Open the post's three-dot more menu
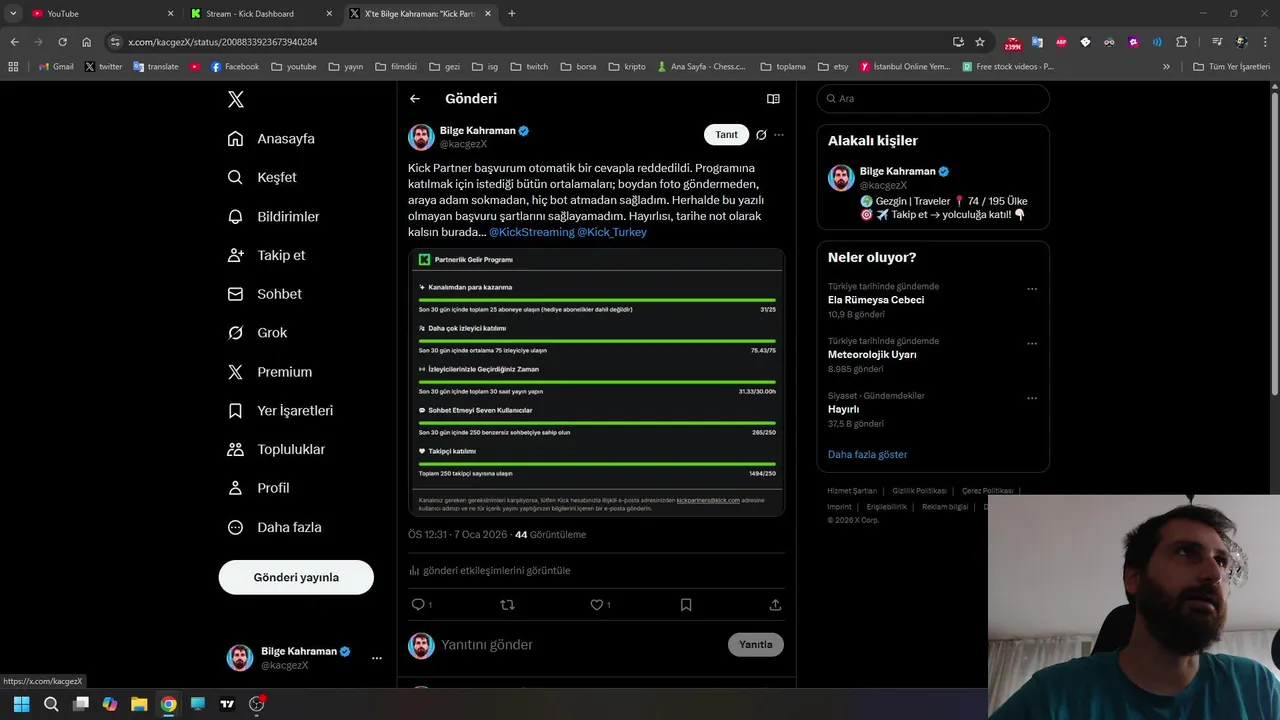The image size is (1280, 720). 779,135
